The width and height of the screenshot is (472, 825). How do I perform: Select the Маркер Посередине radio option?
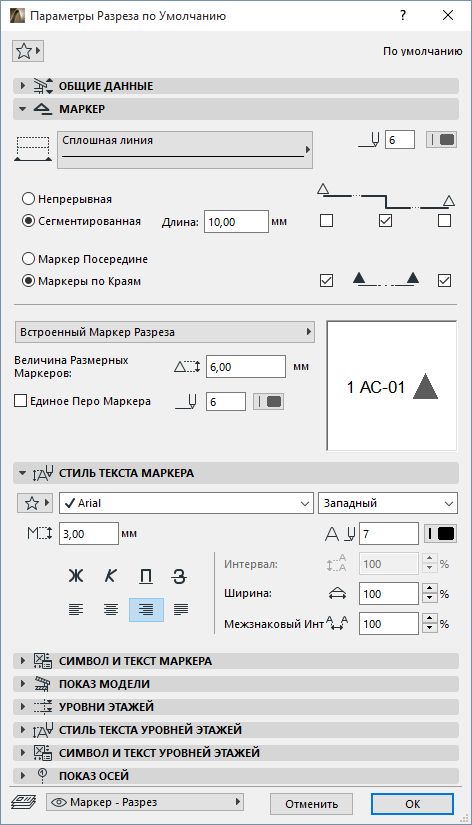pos(28,259)
